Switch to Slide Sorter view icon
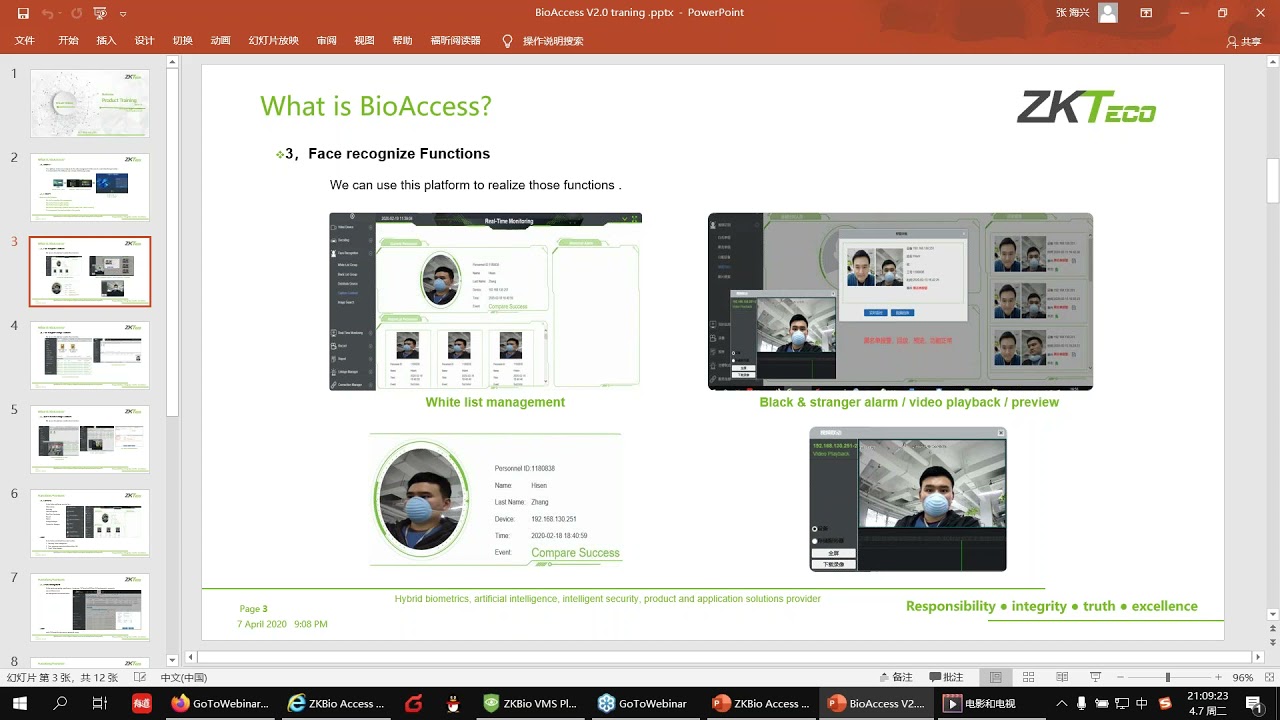Viewport: 1280px width, 720px height. pos(1029,677)
